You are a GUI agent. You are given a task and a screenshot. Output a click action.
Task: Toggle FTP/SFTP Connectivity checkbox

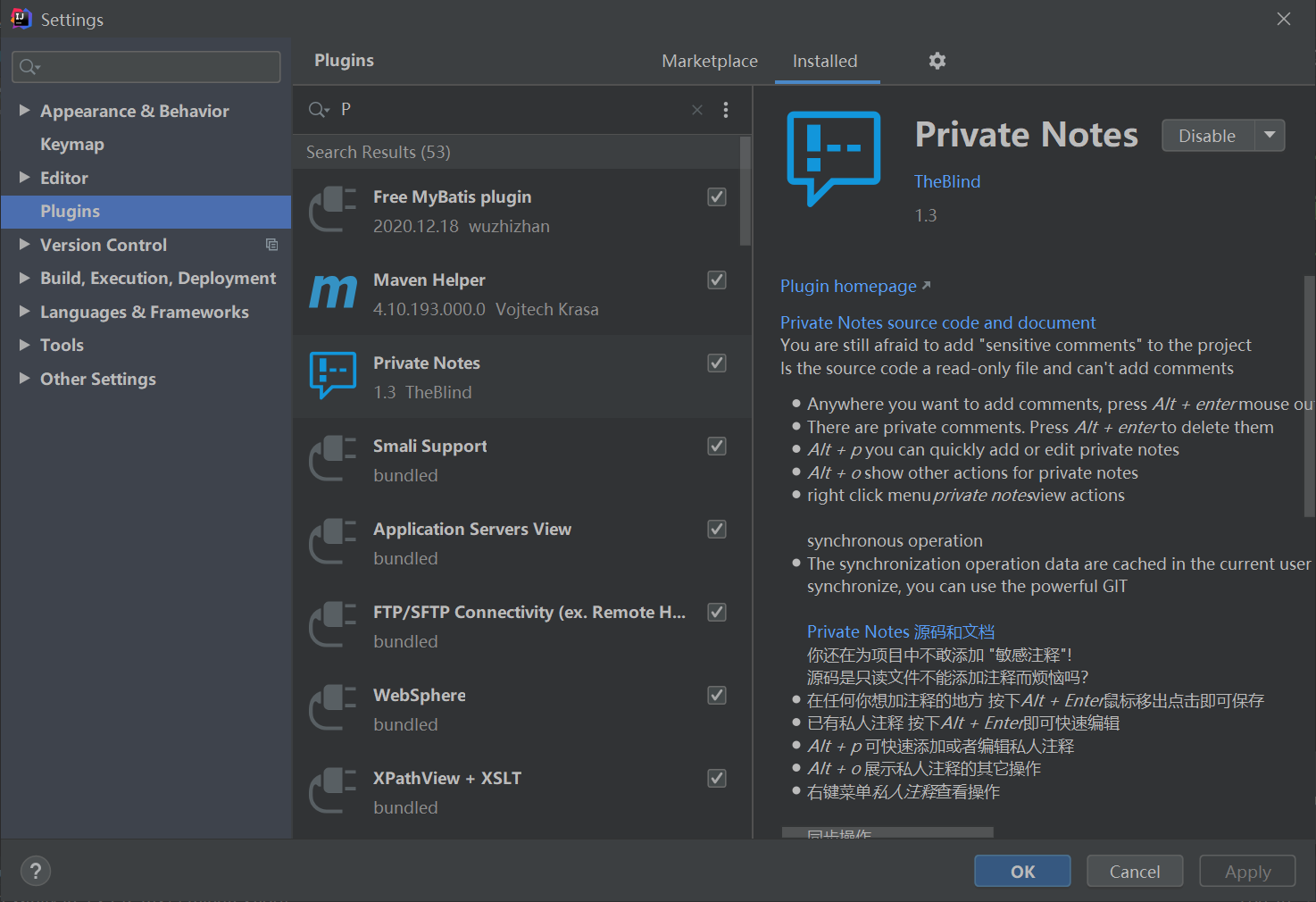click(717, 612)
